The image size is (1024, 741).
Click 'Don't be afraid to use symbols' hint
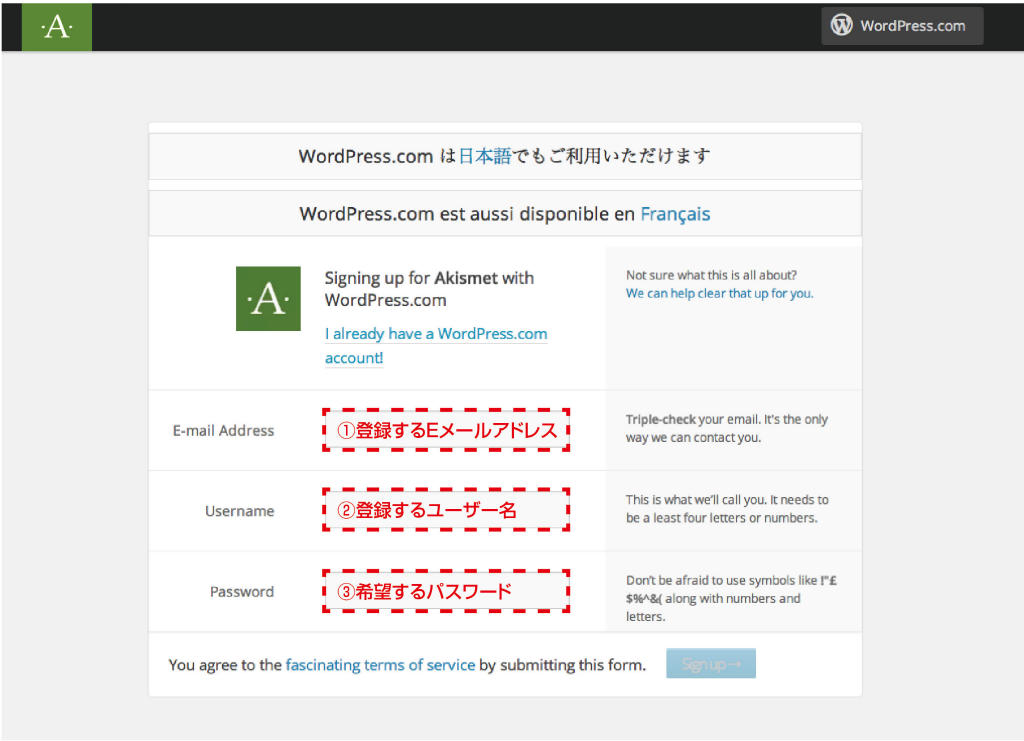[731, 598]
